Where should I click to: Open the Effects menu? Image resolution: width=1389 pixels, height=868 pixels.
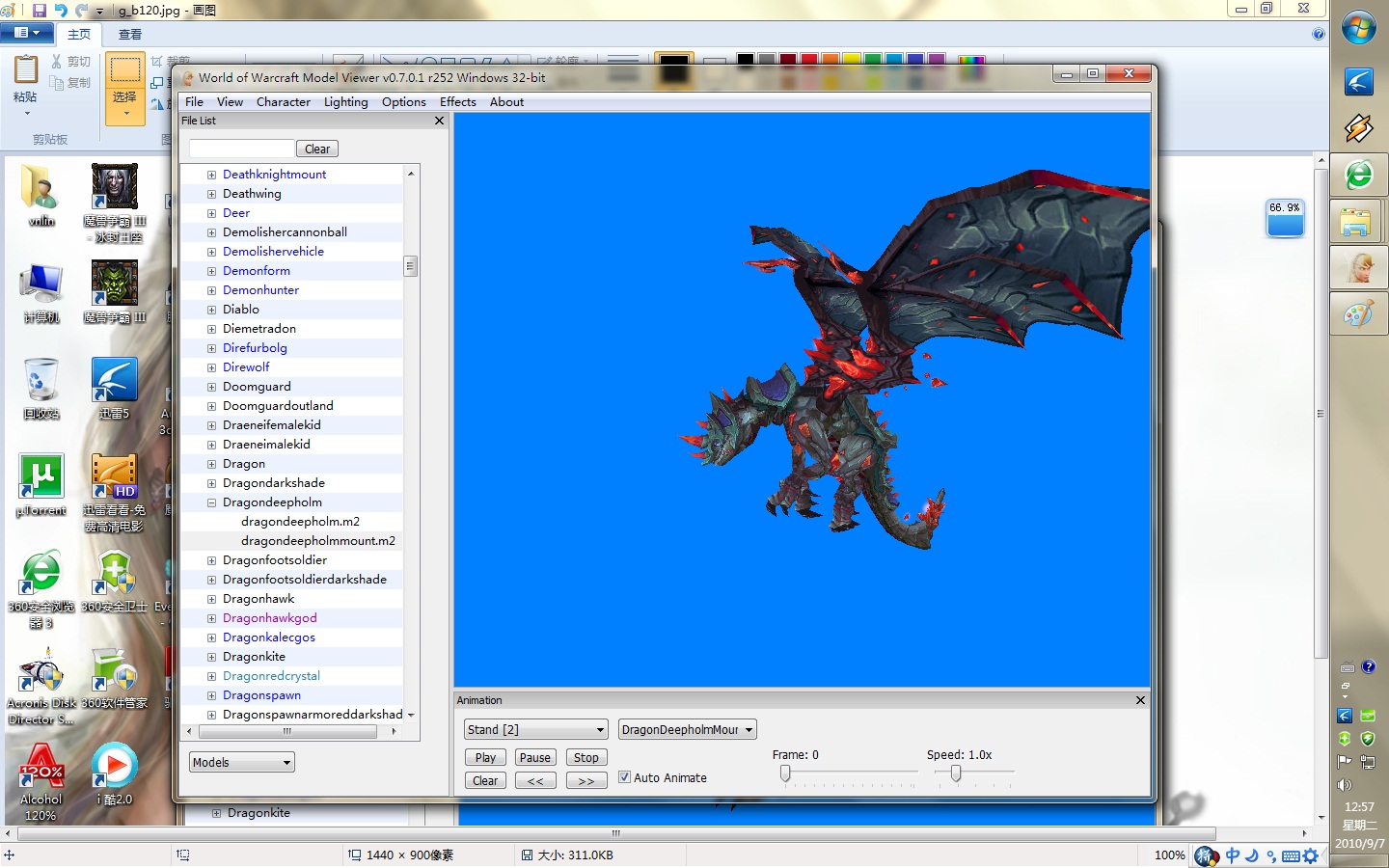click(458, 102)
